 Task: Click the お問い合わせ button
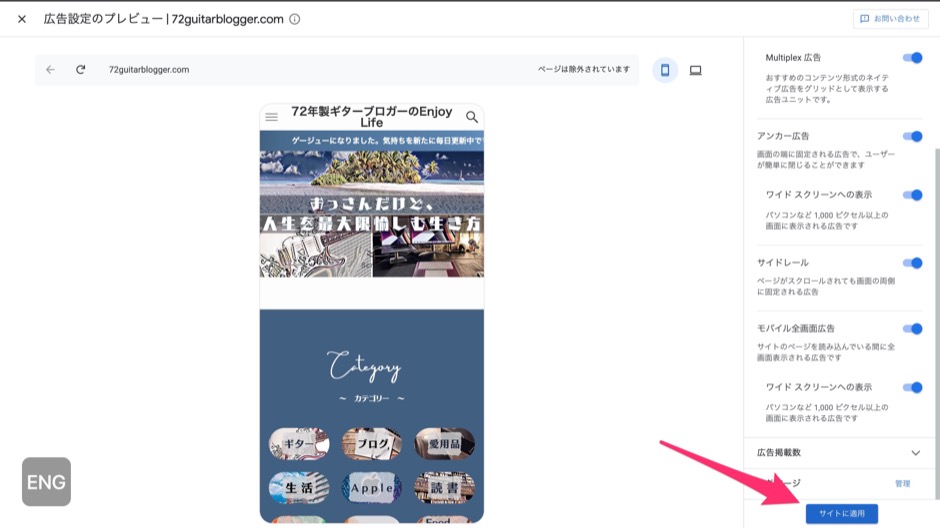(x=890, y=19)
